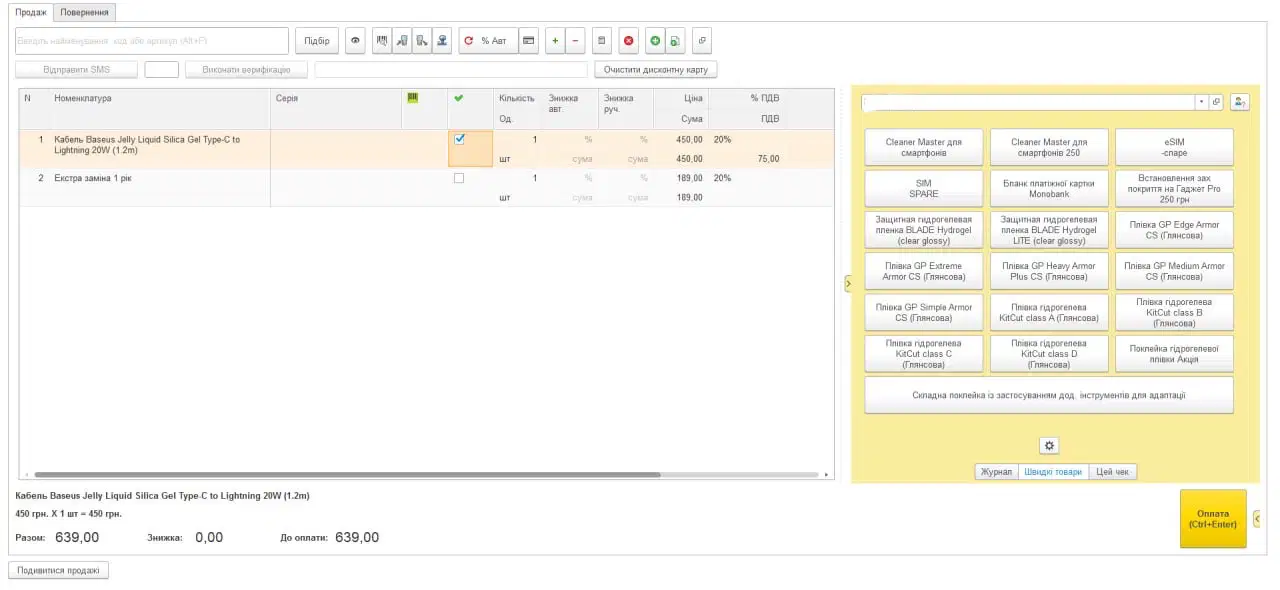1280x590 pixels.
Task: Collapse the yellow quick goods panel arrow
Action: pos(848,284)
